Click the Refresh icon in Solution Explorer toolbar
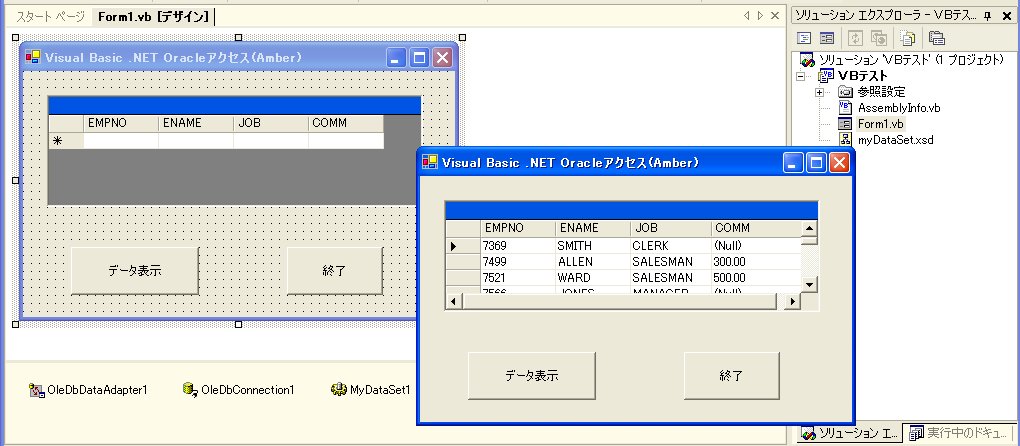 click(x=857, y=38)
